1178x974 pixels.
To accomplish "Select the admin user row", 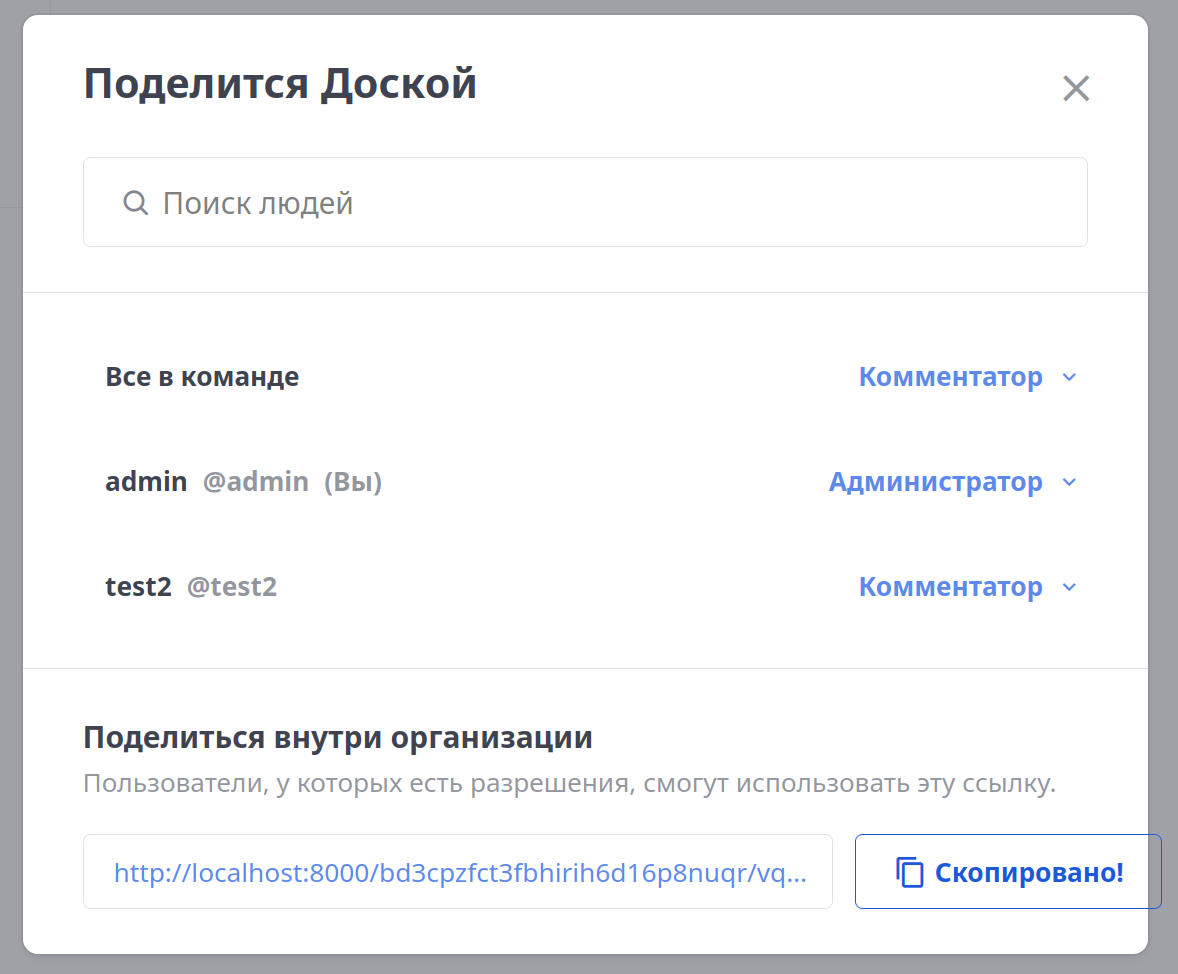I will point(146,482).
